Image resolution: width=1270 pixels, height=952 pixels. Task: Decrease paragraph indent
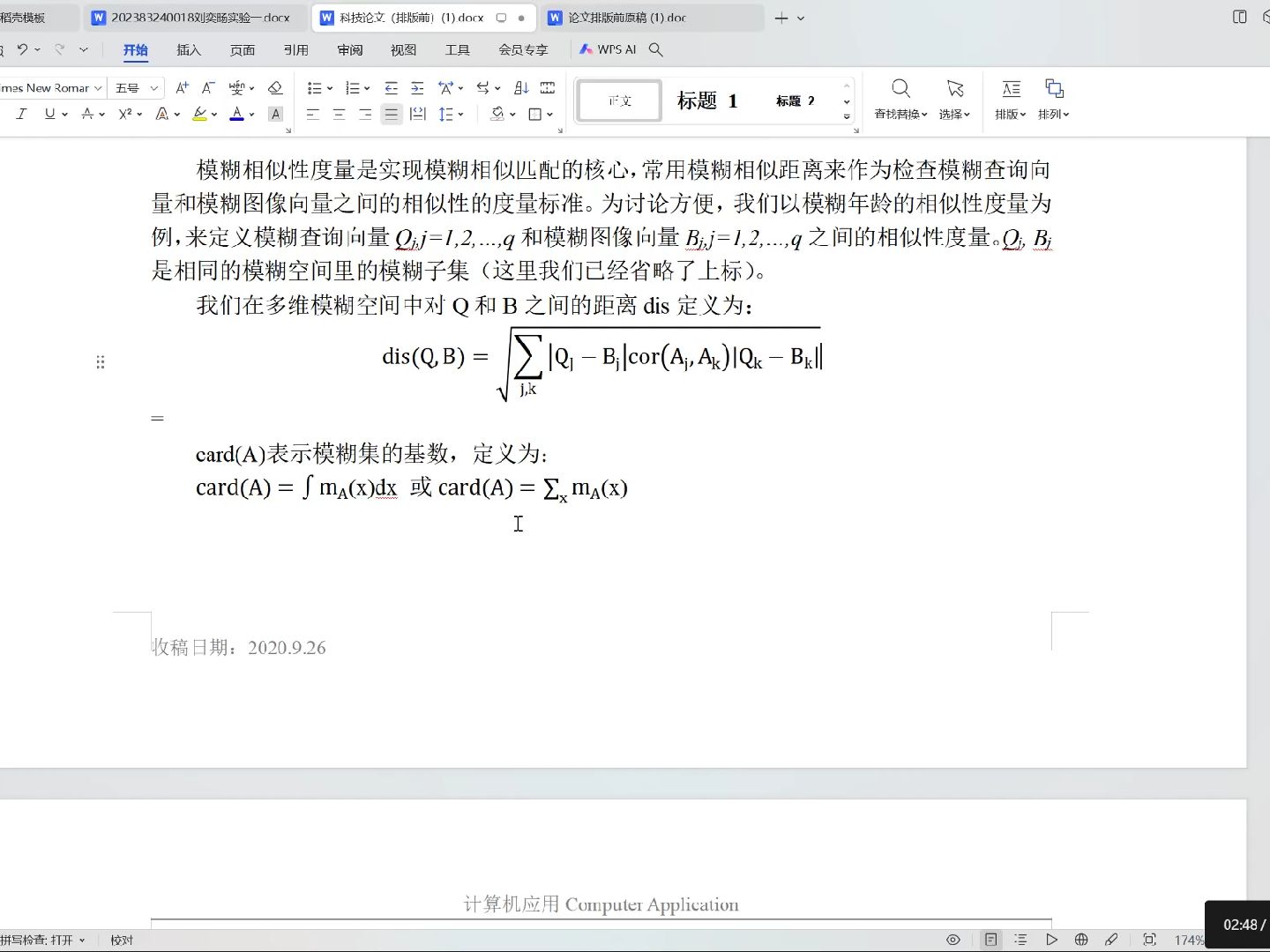(391, 88)
